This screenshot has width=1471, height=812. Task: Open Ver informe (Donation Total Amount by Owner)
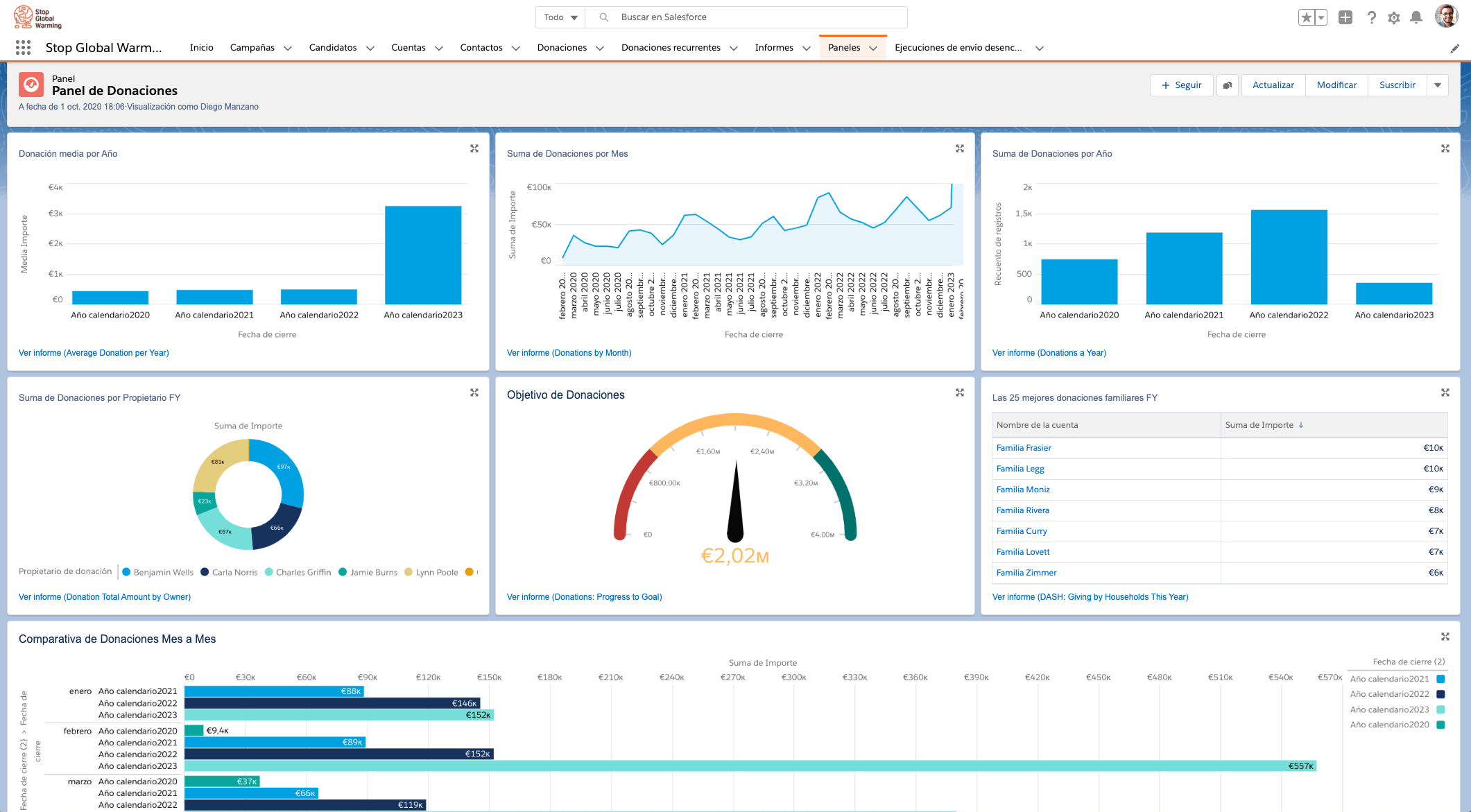tap(105, 597)
